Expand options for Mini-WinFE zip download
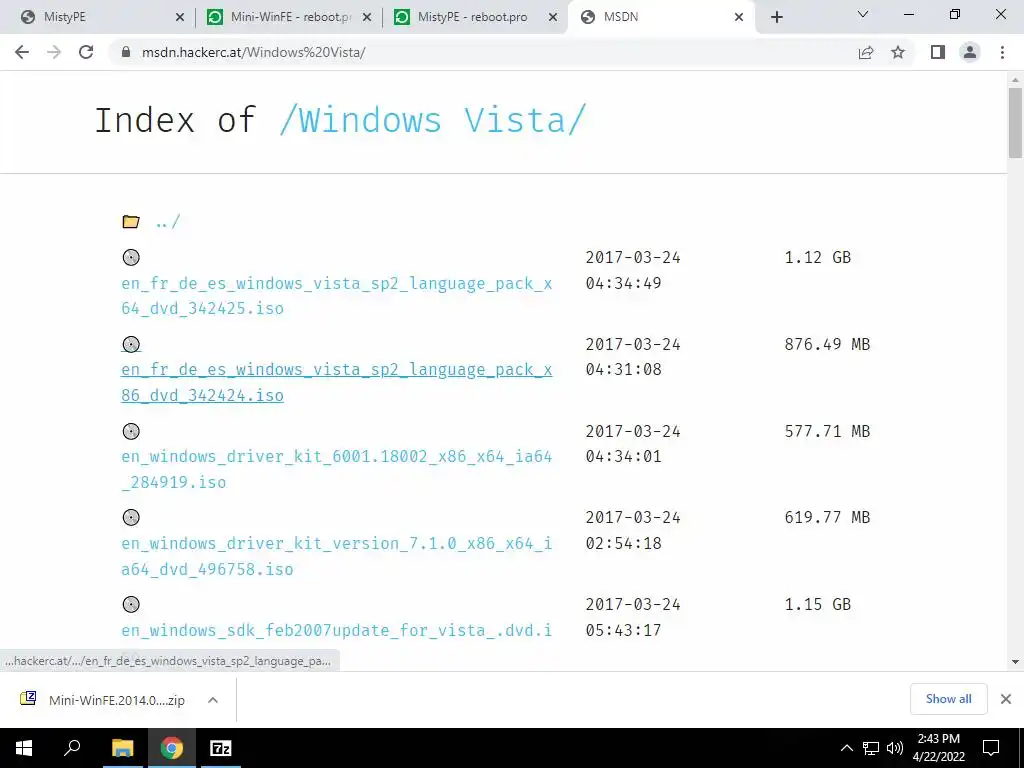The image size is (1024, 768). pos(212,699)
